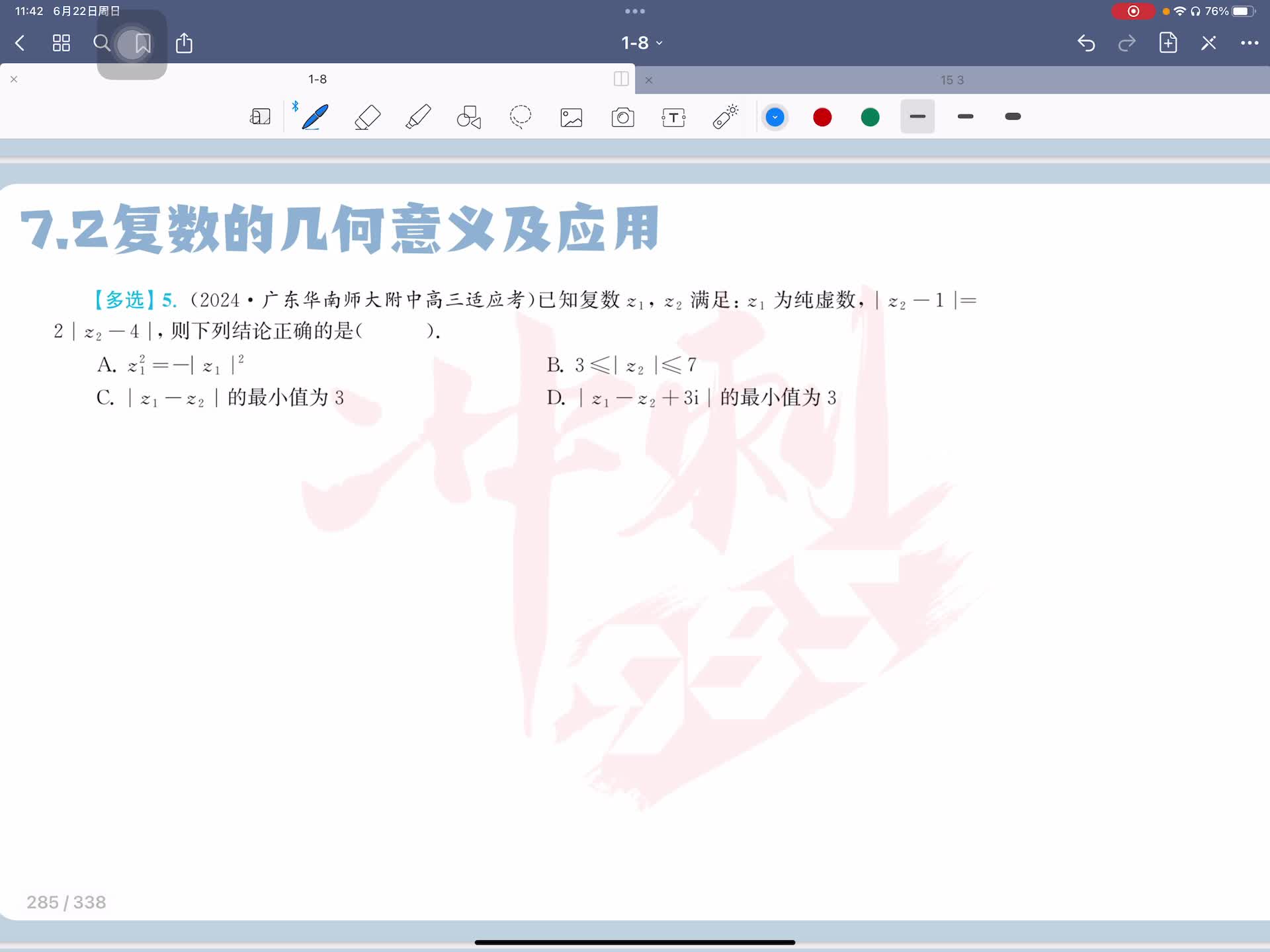Expand the 1-8 document title dropdown

click(x=642, y=43)
